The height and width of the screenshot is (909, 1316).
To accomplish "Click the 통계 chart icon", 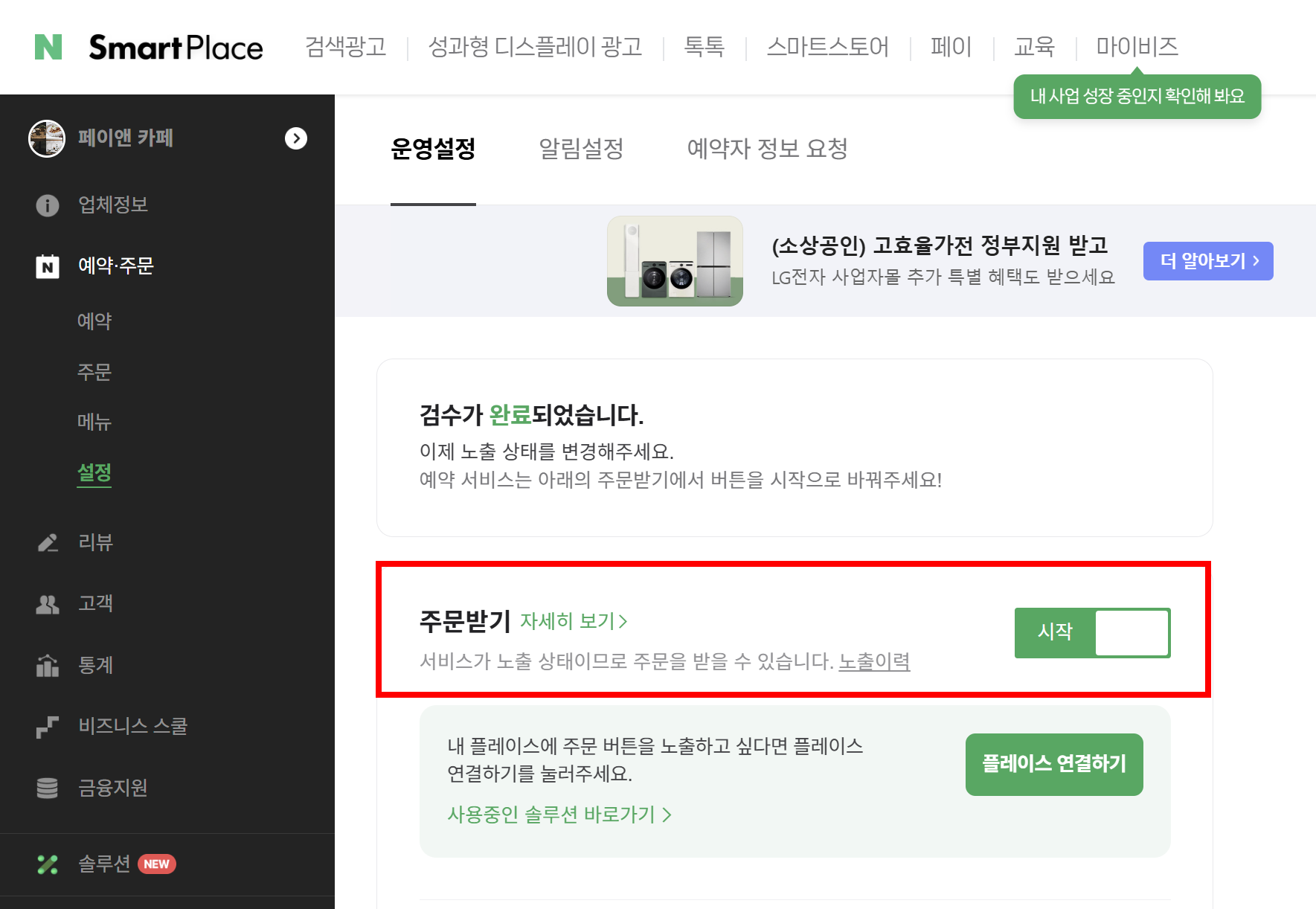I will 48,665.
